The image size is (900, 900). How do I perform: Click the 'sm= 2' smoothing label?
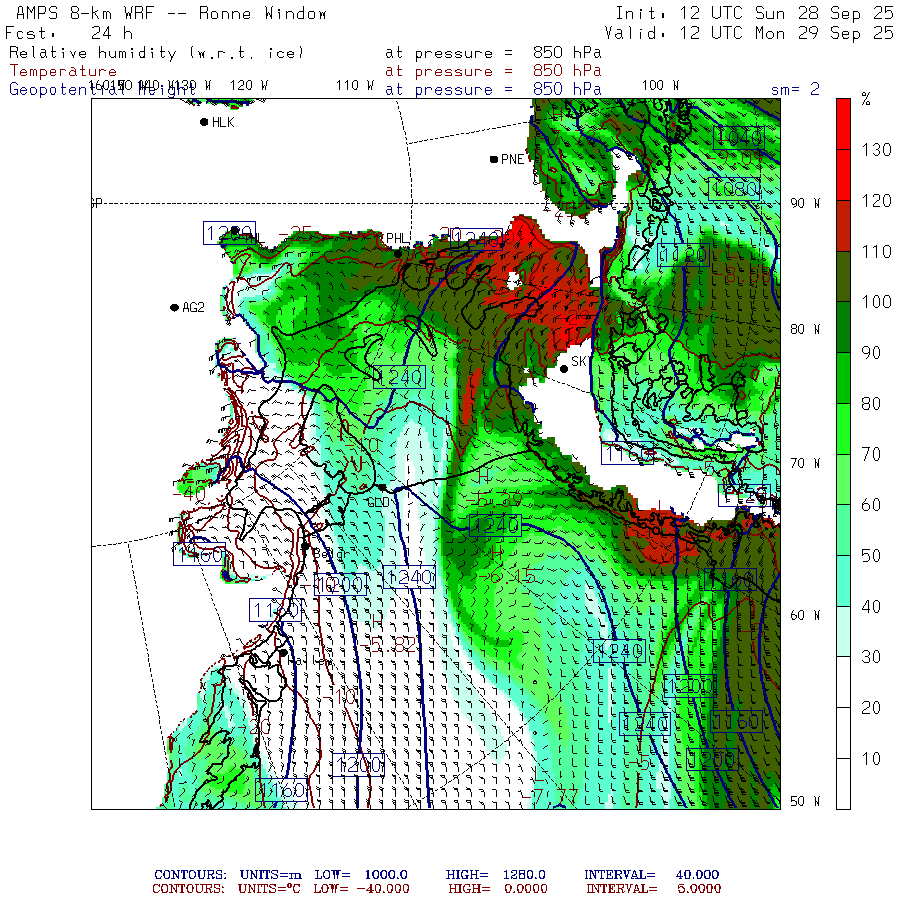pyautogui.click(x=795, y=90)
